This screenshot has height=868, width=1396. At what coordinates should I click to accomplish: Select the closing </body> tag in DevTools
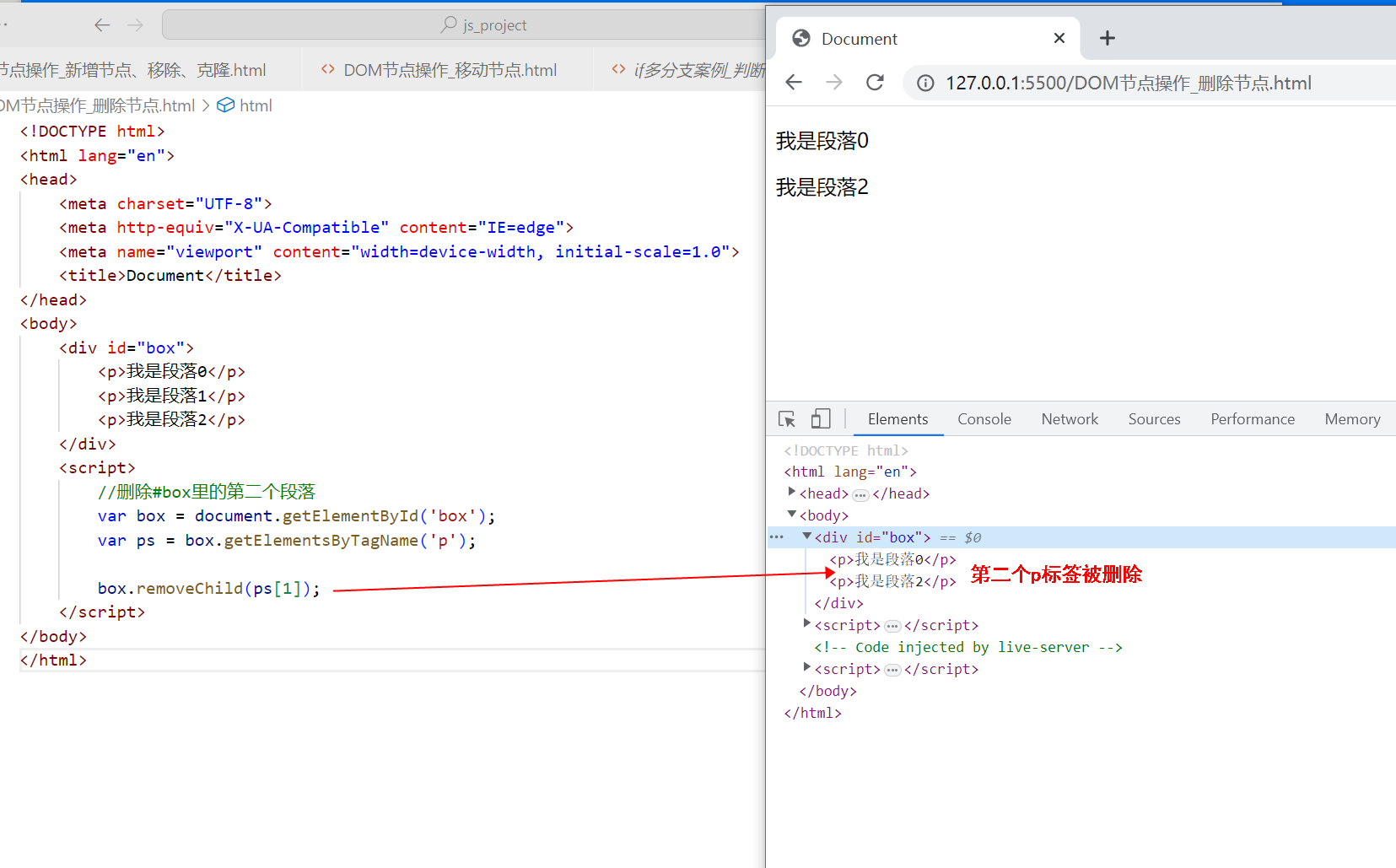pyautogui.click(x=827, y=691)
